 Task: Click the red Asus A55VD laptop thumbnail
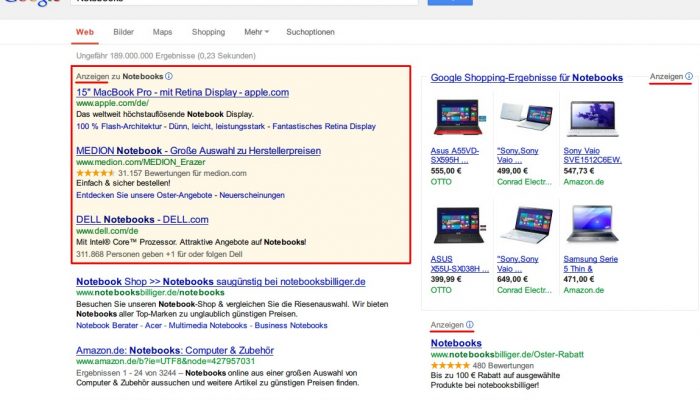click(x=459, y=117)
